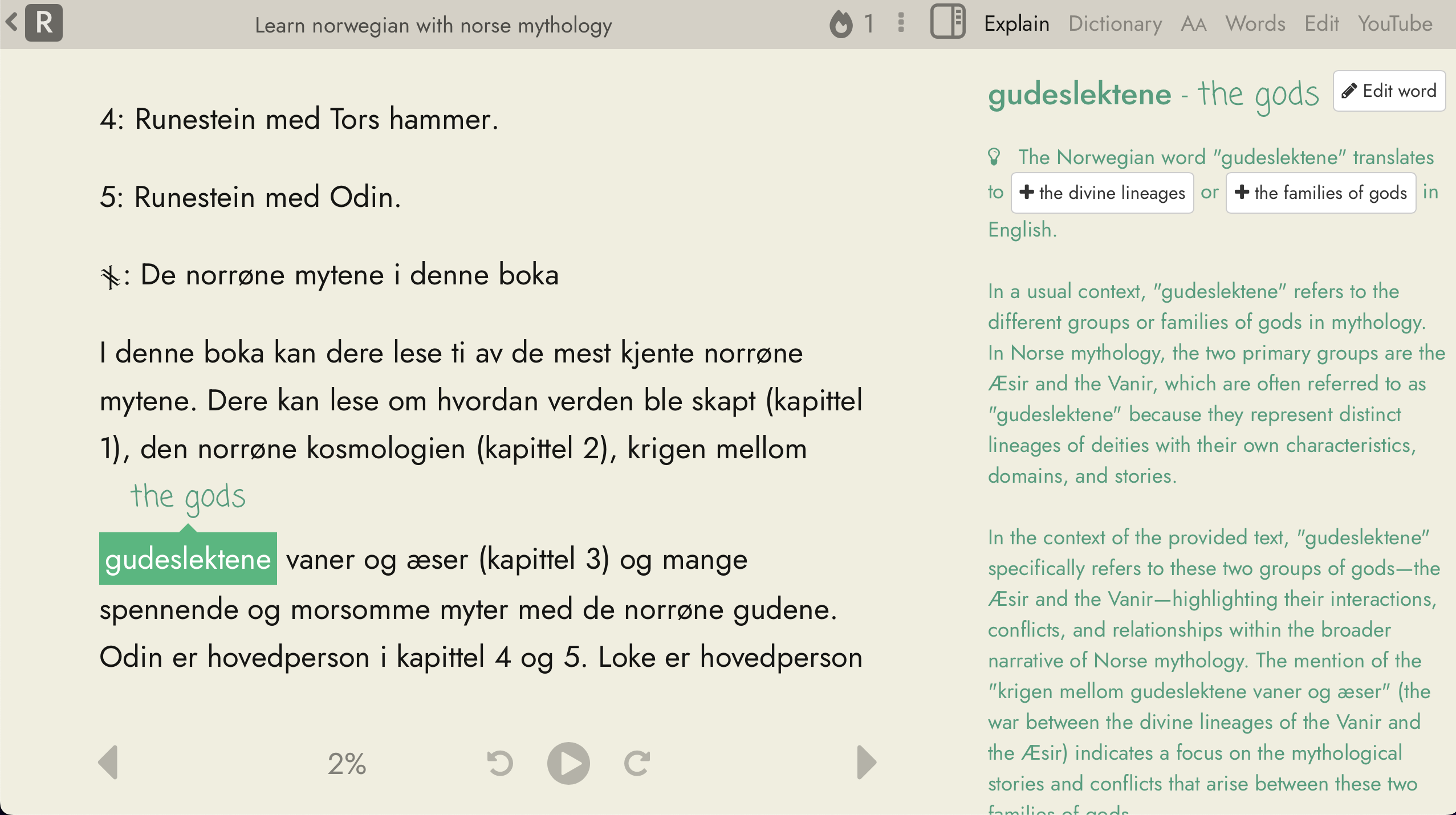
Task: Click the flame streak icon
Action: coord(841,24)
